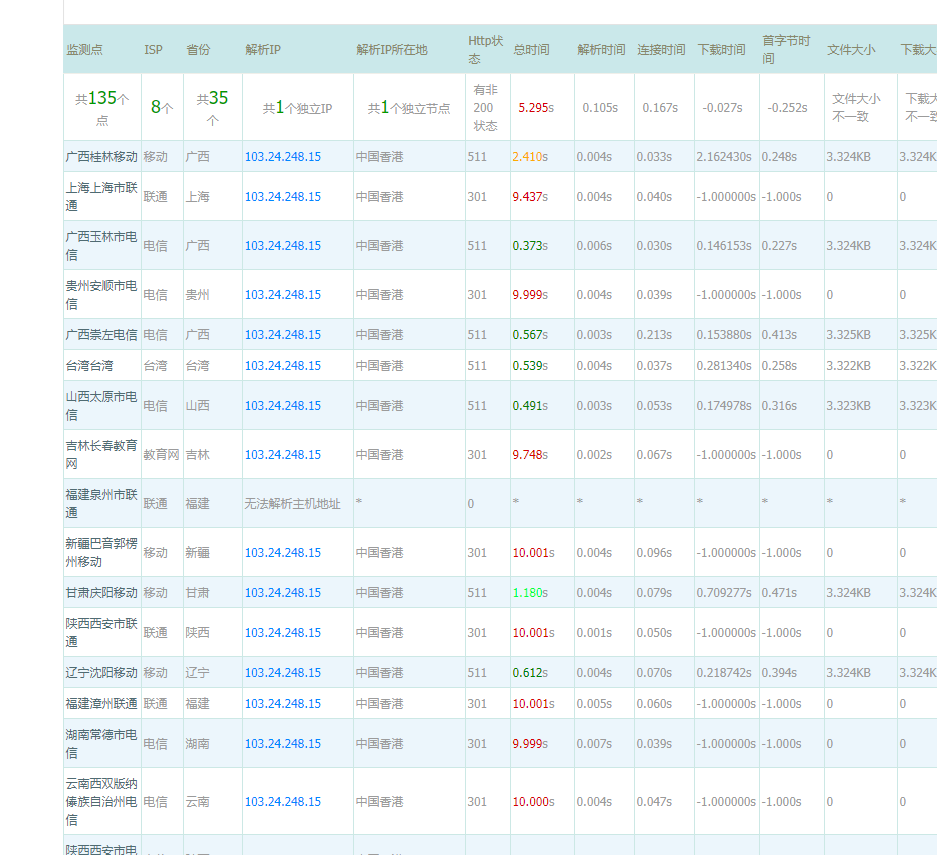Viewport: 937px width, 855px height.
Task: Click the 吉林长春教育网 monitoring point name
Action: click(101, 454)
